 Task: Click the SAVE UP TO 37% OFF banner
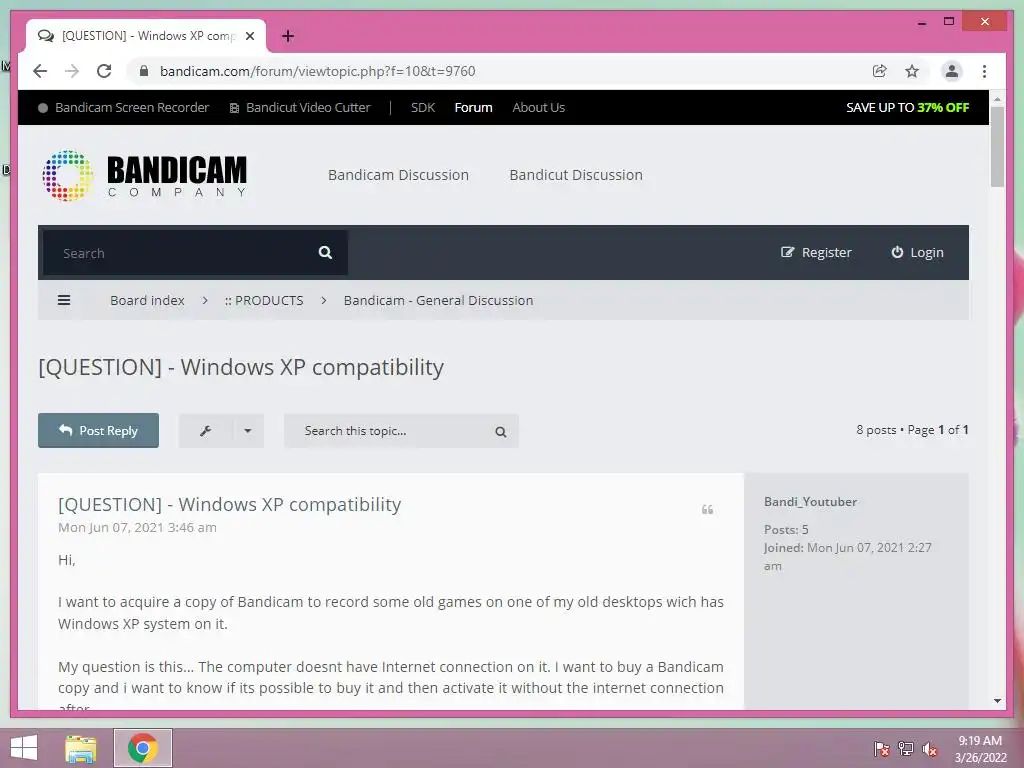[x=908, y=108]
